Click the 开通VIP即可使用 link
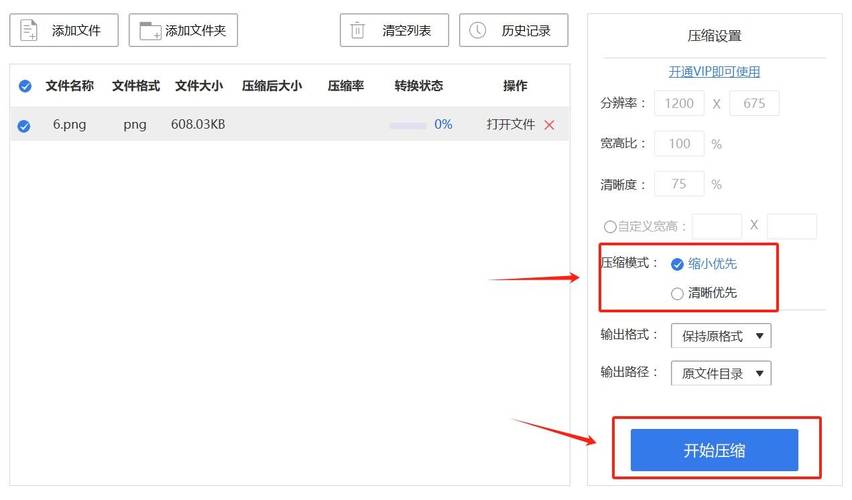 714,72
